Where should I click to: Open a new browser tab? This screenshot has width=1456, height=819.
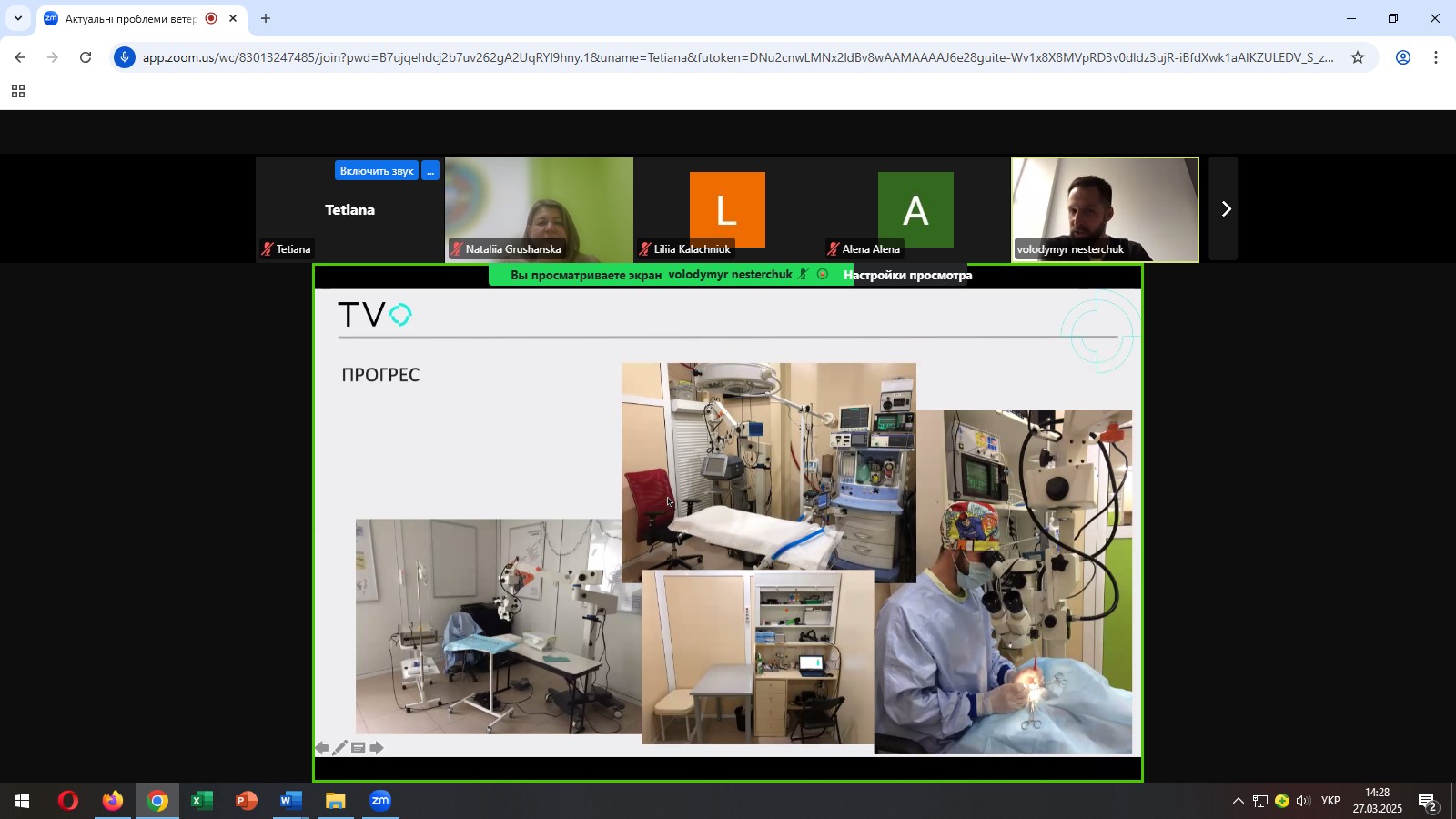click(x=266, y=18)
